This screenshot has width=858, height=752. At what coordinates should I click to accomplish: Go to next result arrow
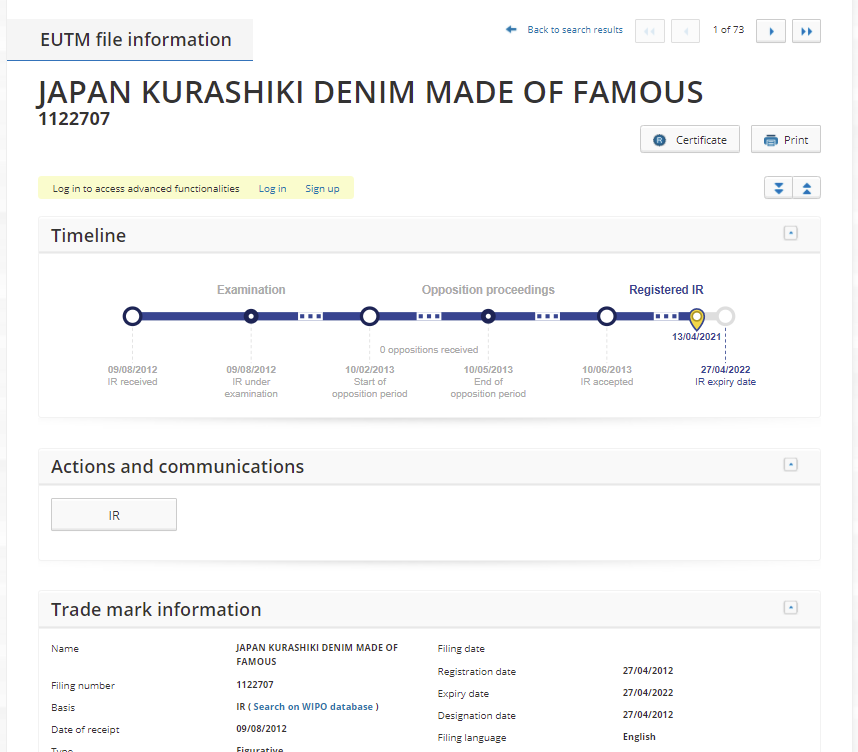(770, 31)
